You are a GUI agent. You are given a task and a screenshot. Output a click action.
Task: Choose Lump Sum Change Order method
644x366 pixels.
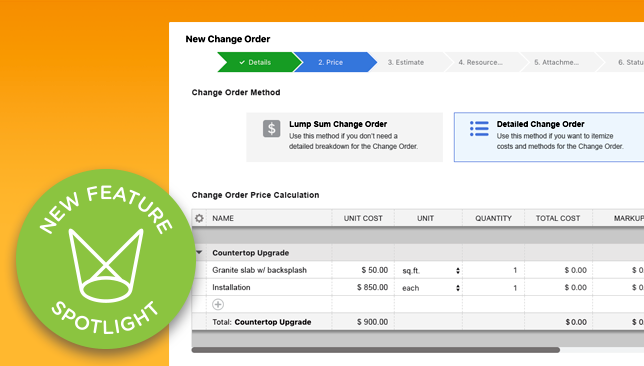(x=345, y=137)
